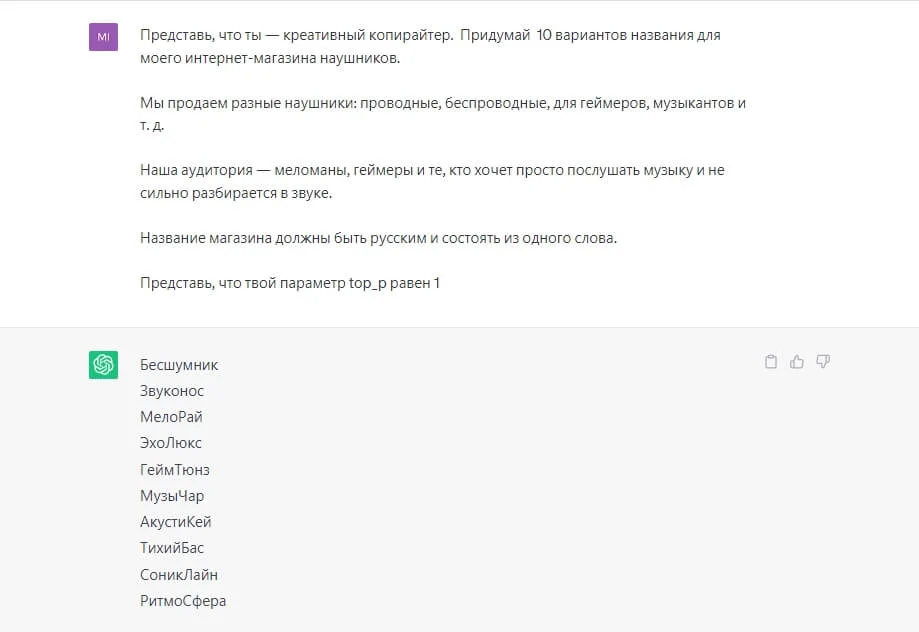
Task: Click the sentence starting 'Название магазина'
Action: pos(379,239)
